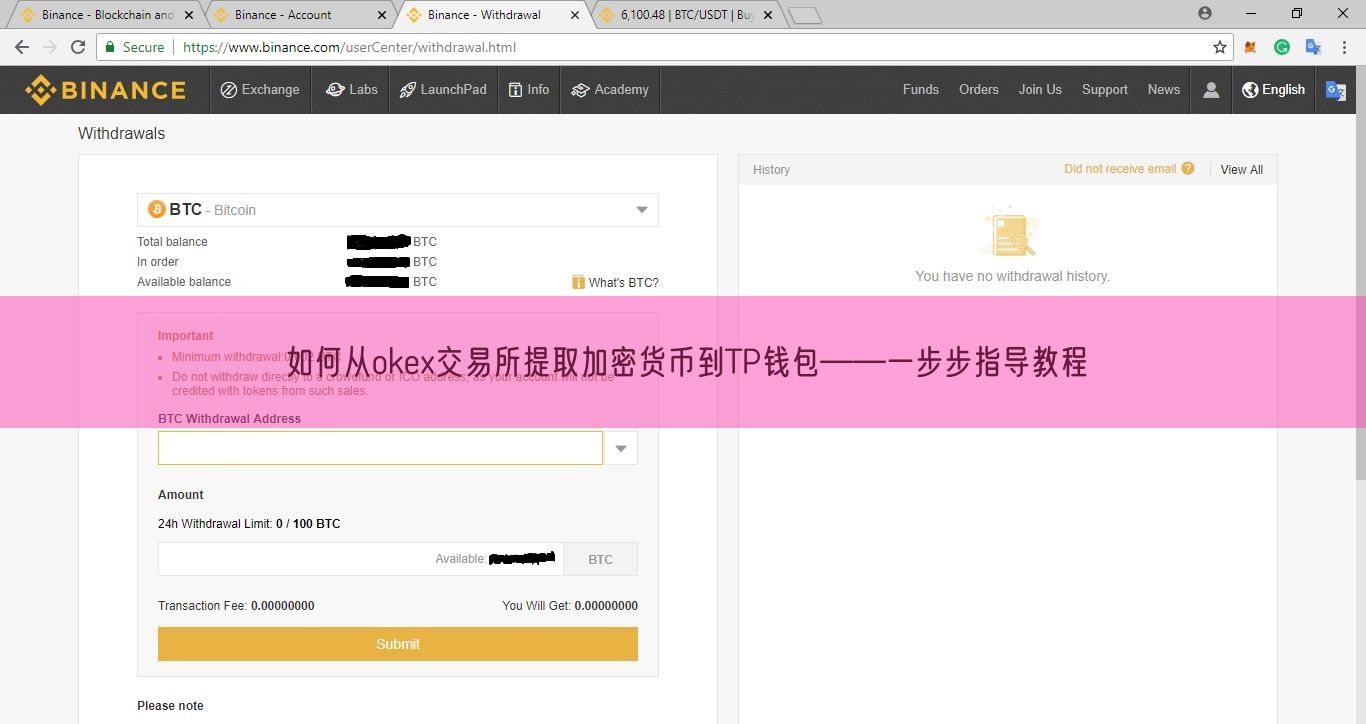Select the Binance - Withdrawal tab

[x=484, y=14]
